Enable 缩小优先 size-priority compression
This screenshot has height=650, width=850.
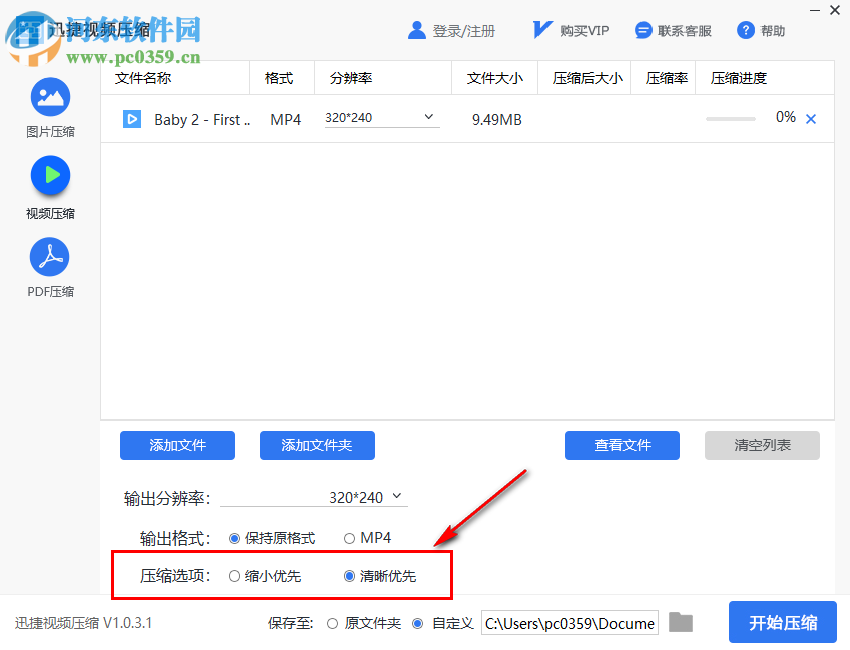[234, 576]
